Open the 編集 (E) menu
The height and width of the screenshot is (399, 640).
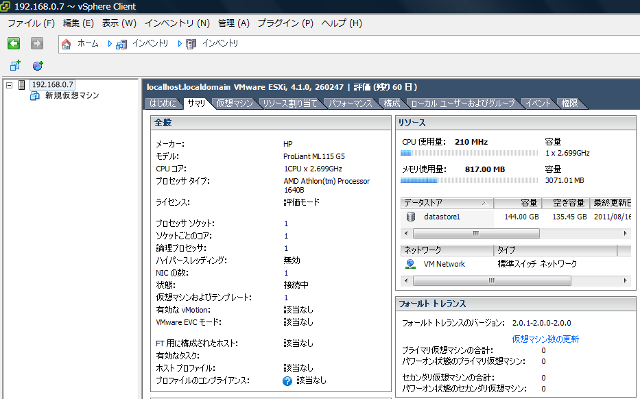click(x=78, y=23)
